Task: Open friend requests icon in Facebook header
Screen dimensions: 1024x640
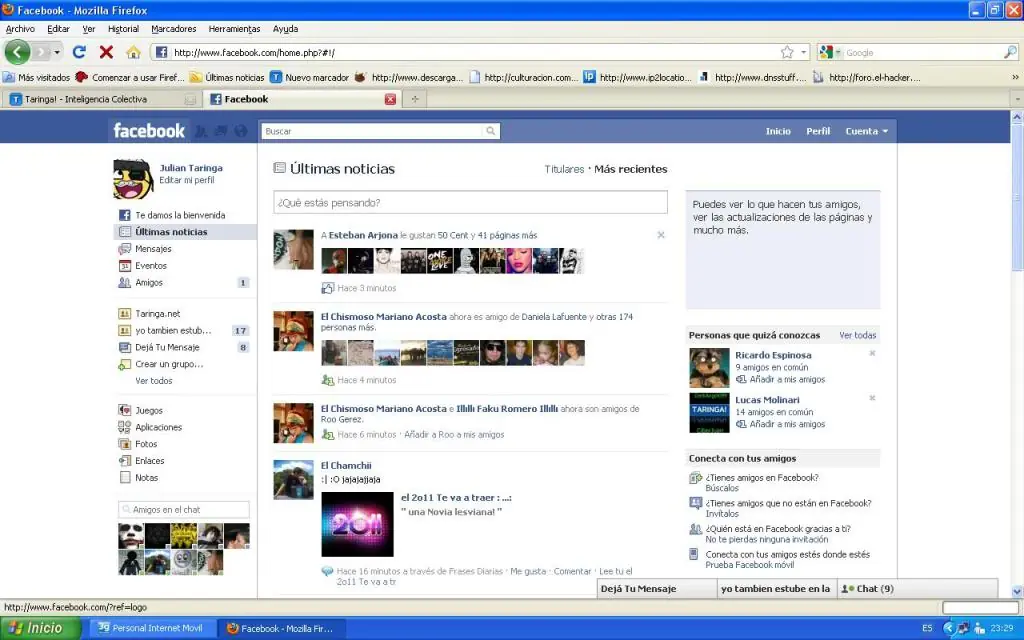Action: coord(201,131)
